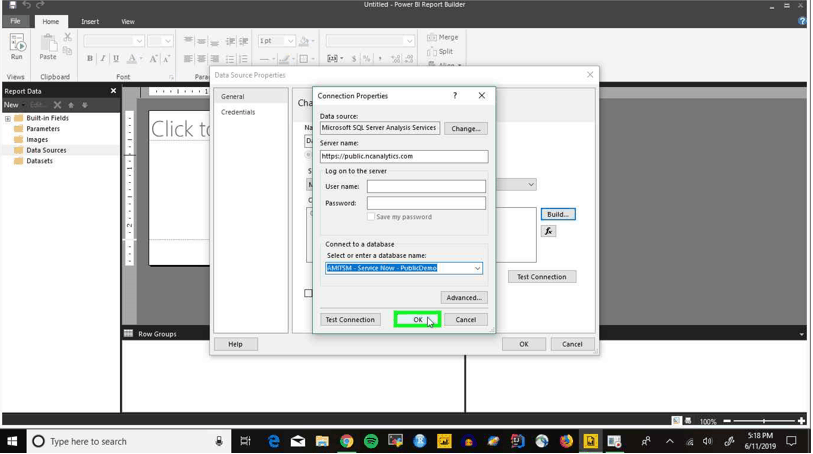
Task: Expand the Built-in Fields tree node
Action: coord(8,118)
